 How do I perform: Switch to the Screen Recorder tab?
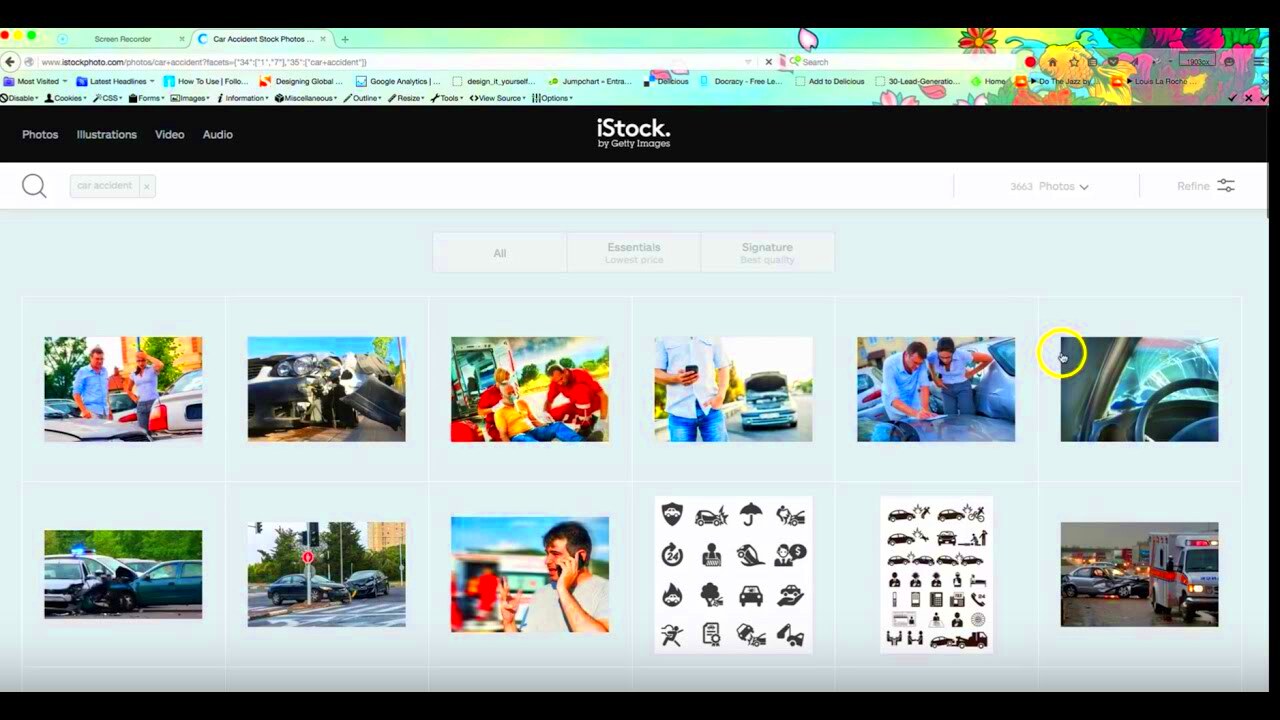point(123,39)
